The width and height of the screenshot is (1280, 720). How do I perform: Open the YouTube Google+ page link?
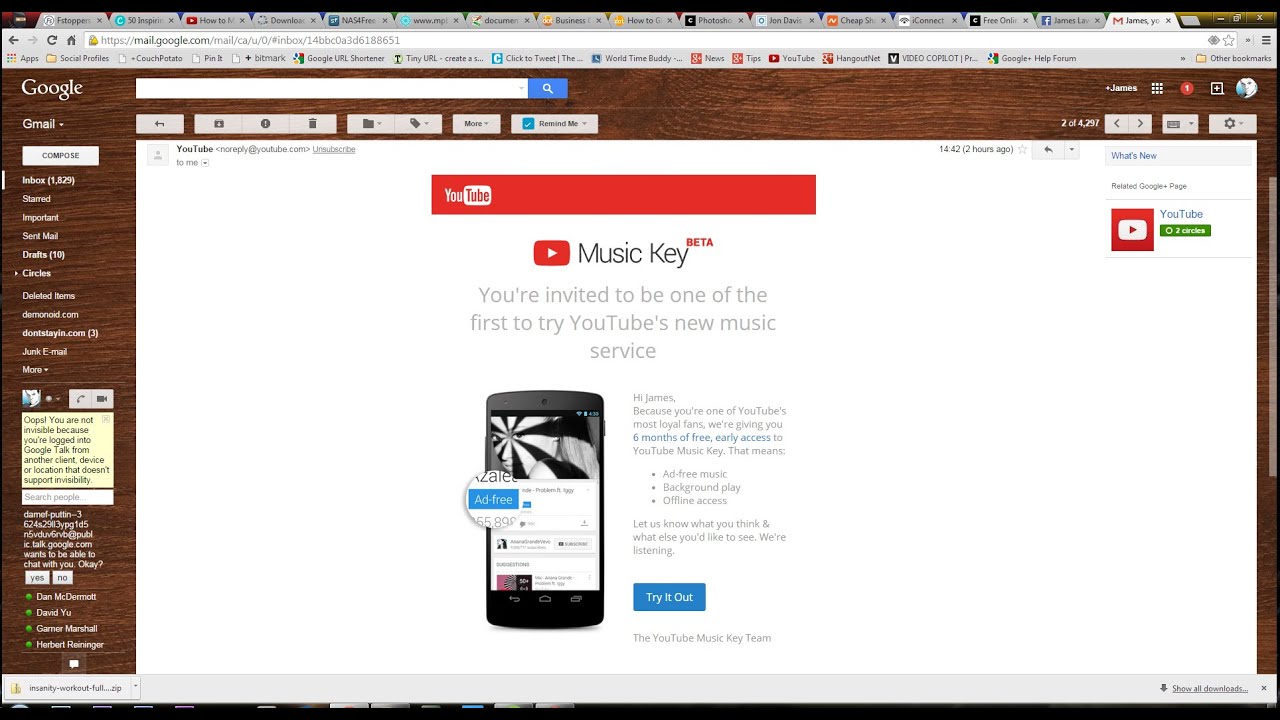click(1181, 214)
